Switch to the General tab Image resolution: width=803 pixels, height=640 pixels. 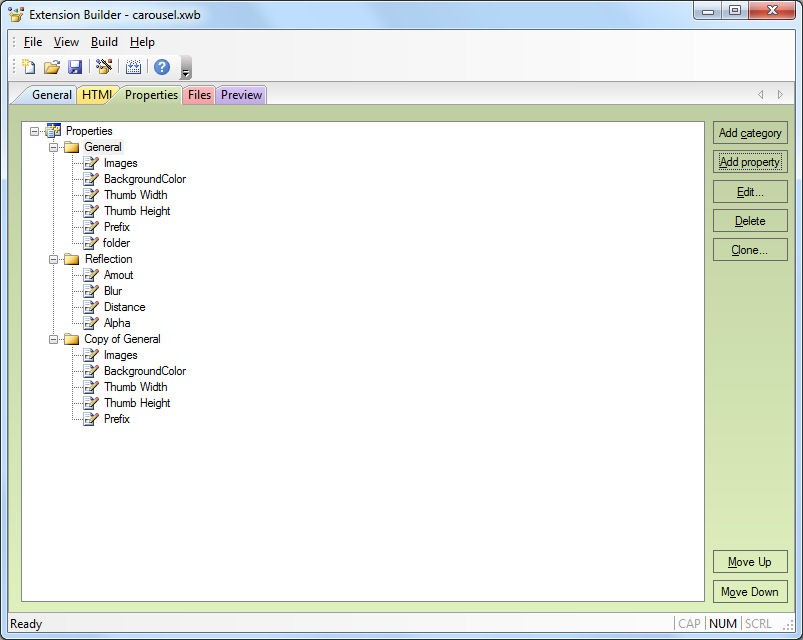51,95
